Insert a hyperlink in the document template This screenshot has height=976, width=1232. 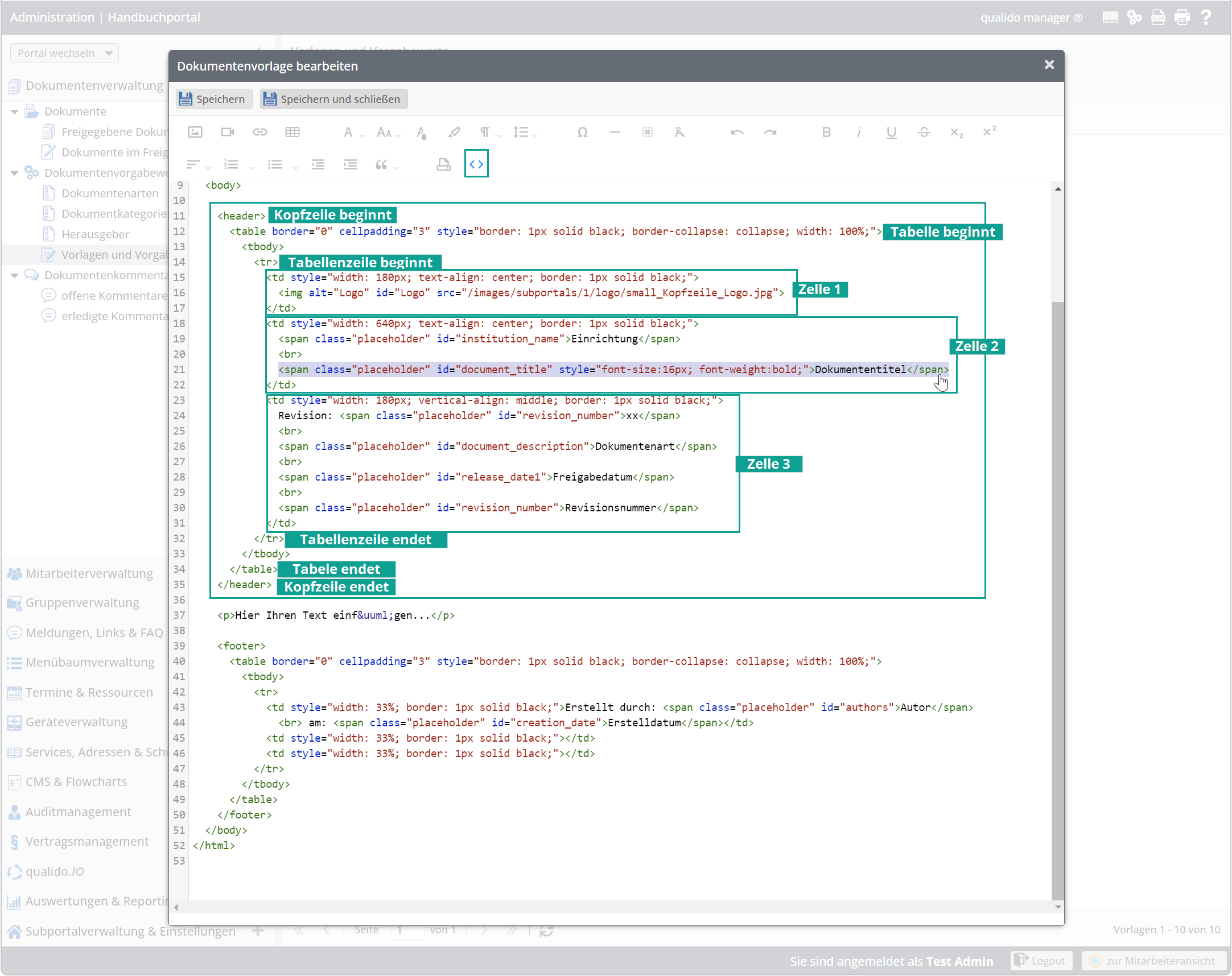[260, 132]
